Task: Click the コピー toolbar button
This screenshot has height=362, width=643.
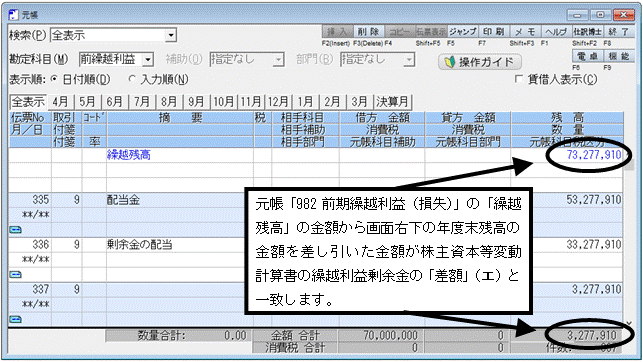Action: coord(399,32)
